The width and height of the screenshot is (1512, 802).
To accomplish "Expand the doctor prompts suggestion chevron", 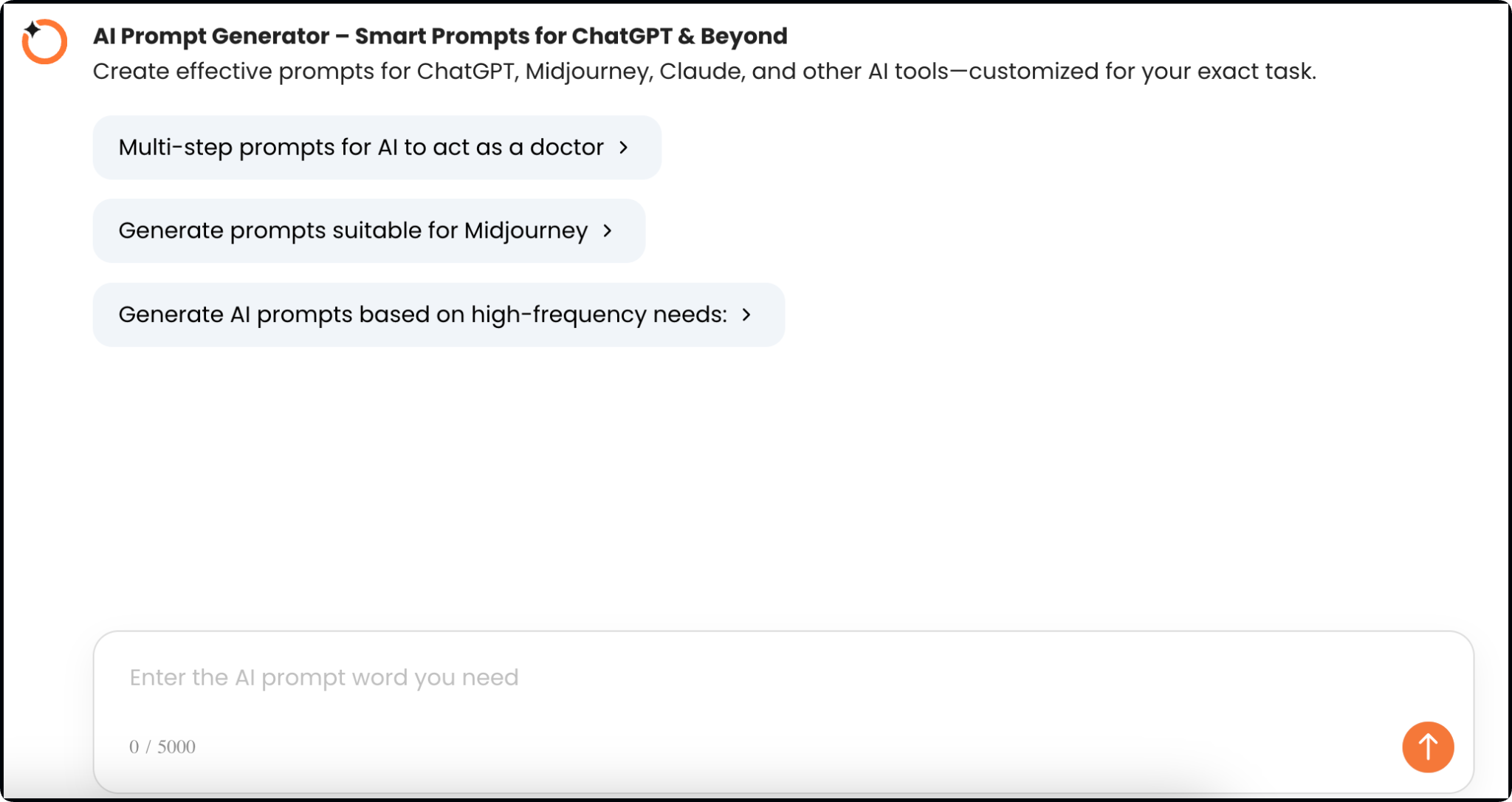I will (624, 147).
